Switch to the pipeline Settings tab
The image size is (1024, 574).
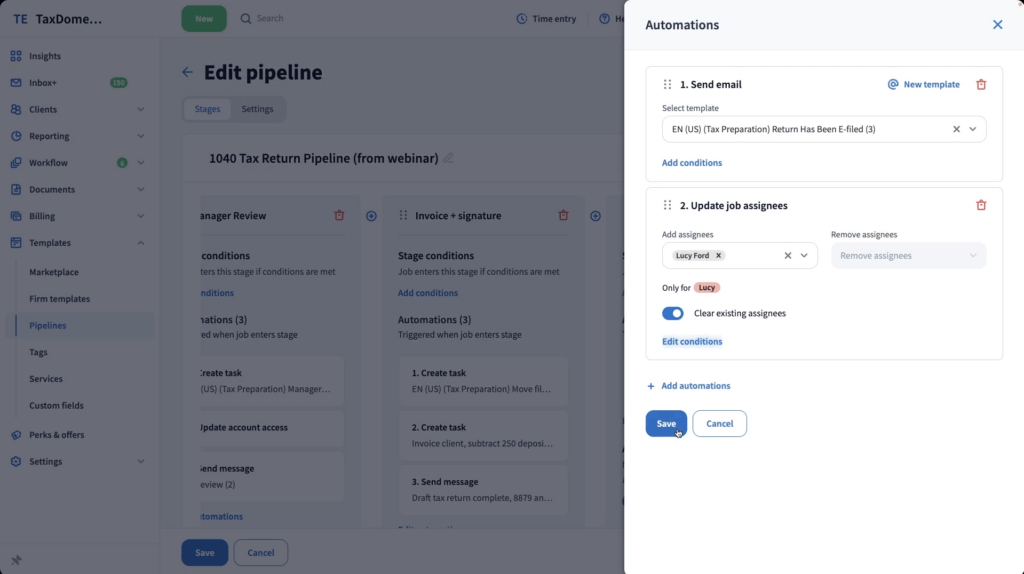(257, 109)
